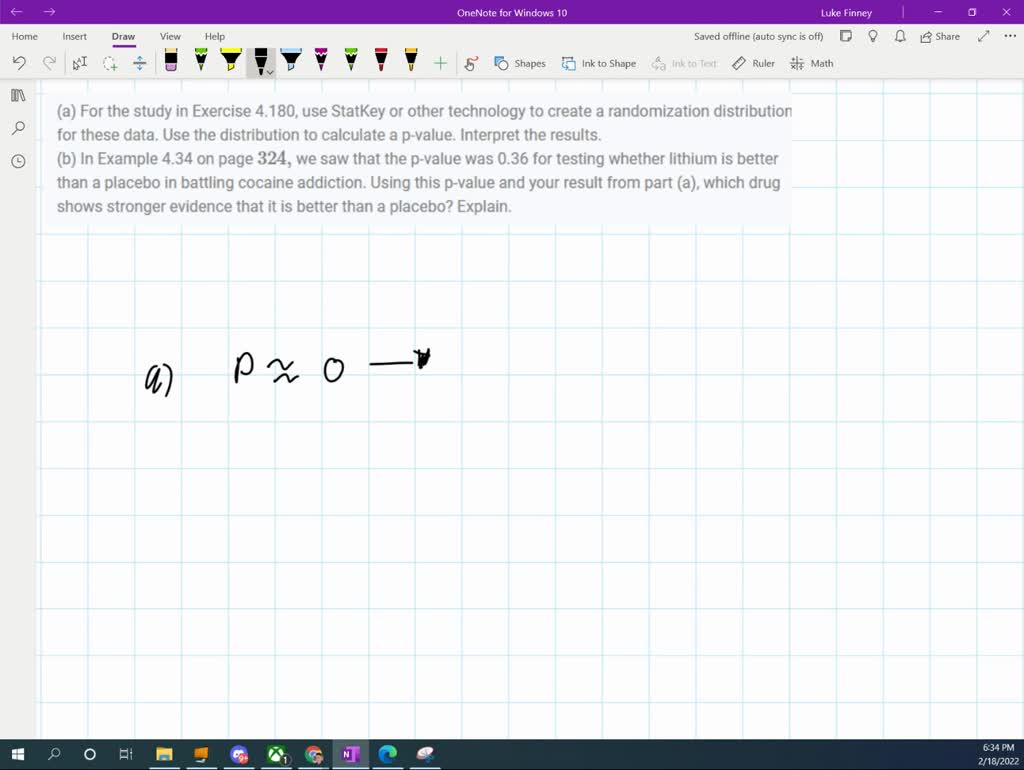
Task: Open Task View on taskbar
Action: 126,754
